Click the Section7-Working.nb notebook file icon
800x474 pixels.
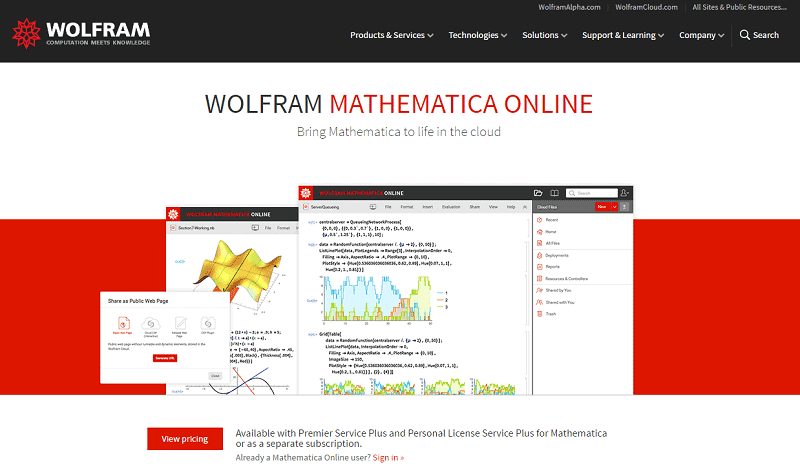point(173,228)
